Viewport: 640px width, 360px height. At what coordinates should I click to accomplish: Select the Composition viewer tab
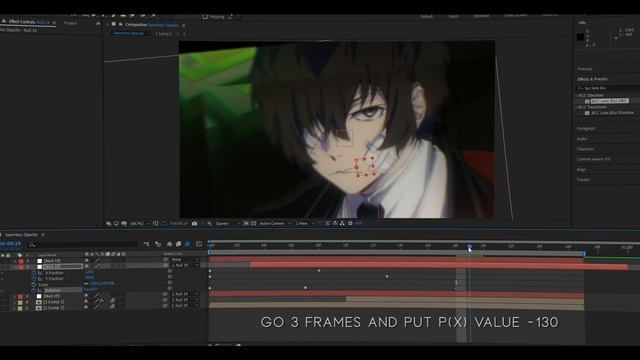pos(151,25)
